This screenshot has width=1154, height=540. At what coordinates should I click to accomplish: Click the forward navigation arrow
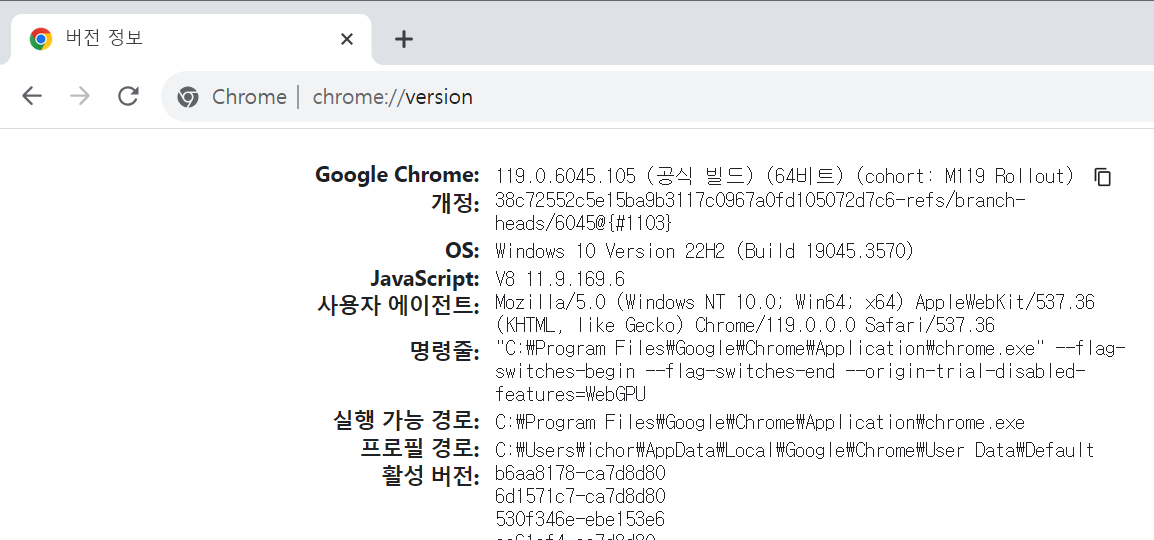click(x=79, y=96)
